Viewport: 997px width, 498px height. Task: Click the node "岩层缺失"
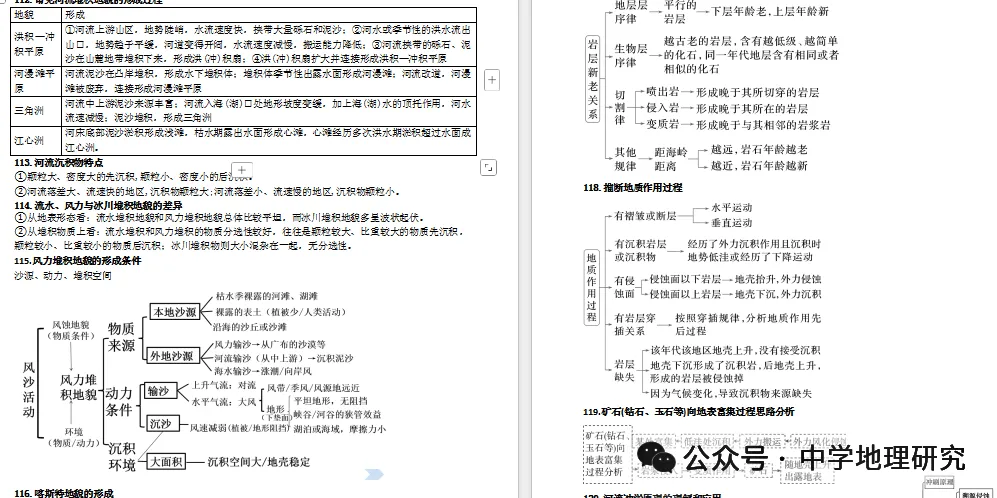[x=625, y=371]
